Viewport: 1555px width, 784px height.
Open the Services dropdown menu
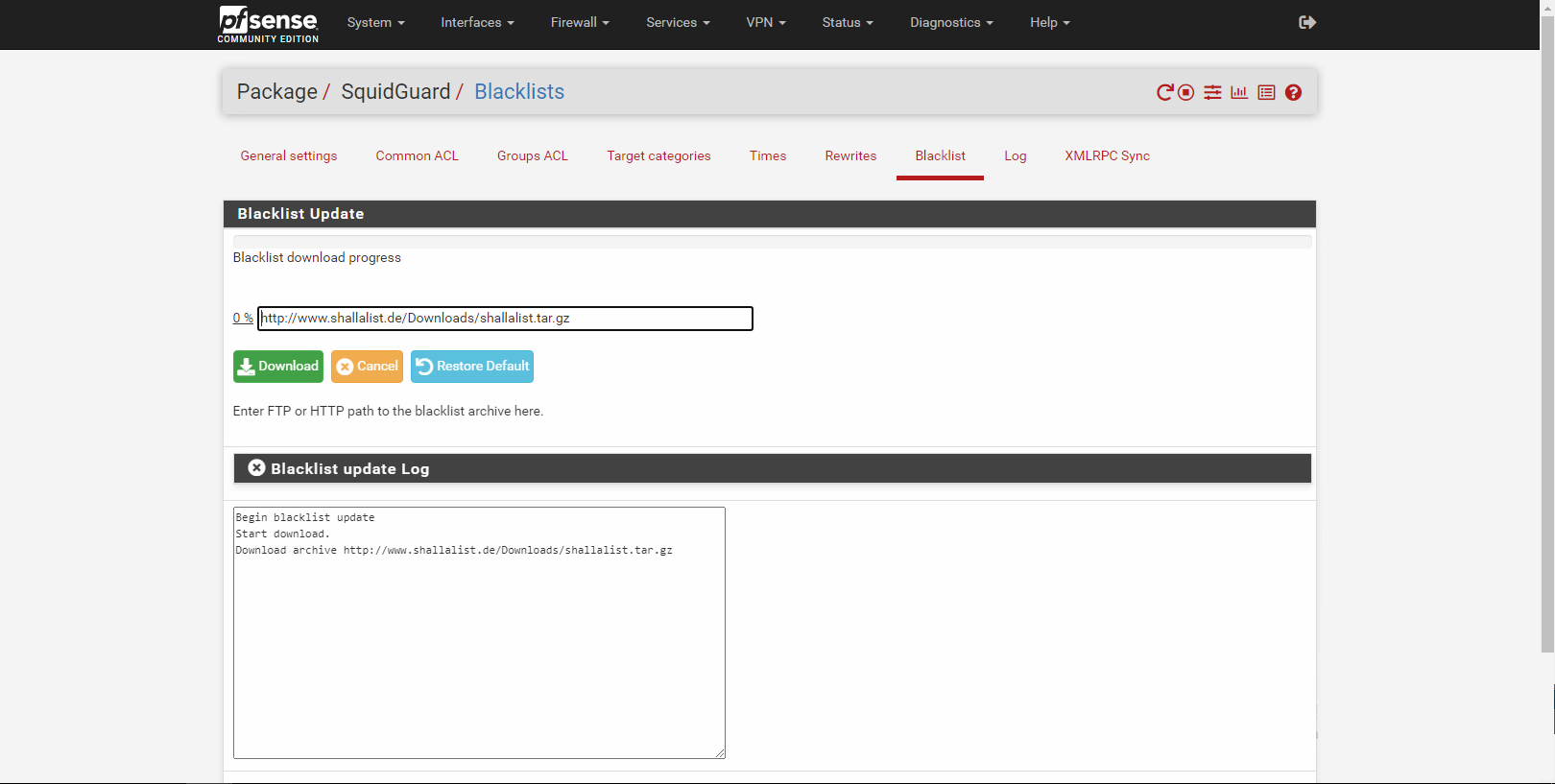(x=678, y=22)
